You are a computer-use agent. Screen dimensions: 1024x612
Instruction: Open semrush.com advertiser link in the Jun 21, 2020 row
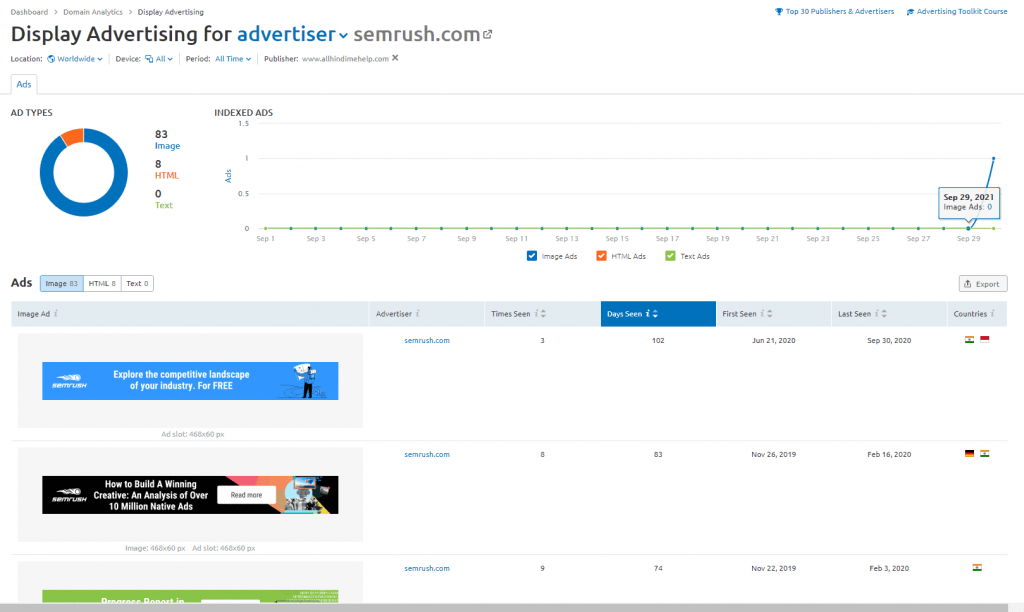tap(426, 340)
